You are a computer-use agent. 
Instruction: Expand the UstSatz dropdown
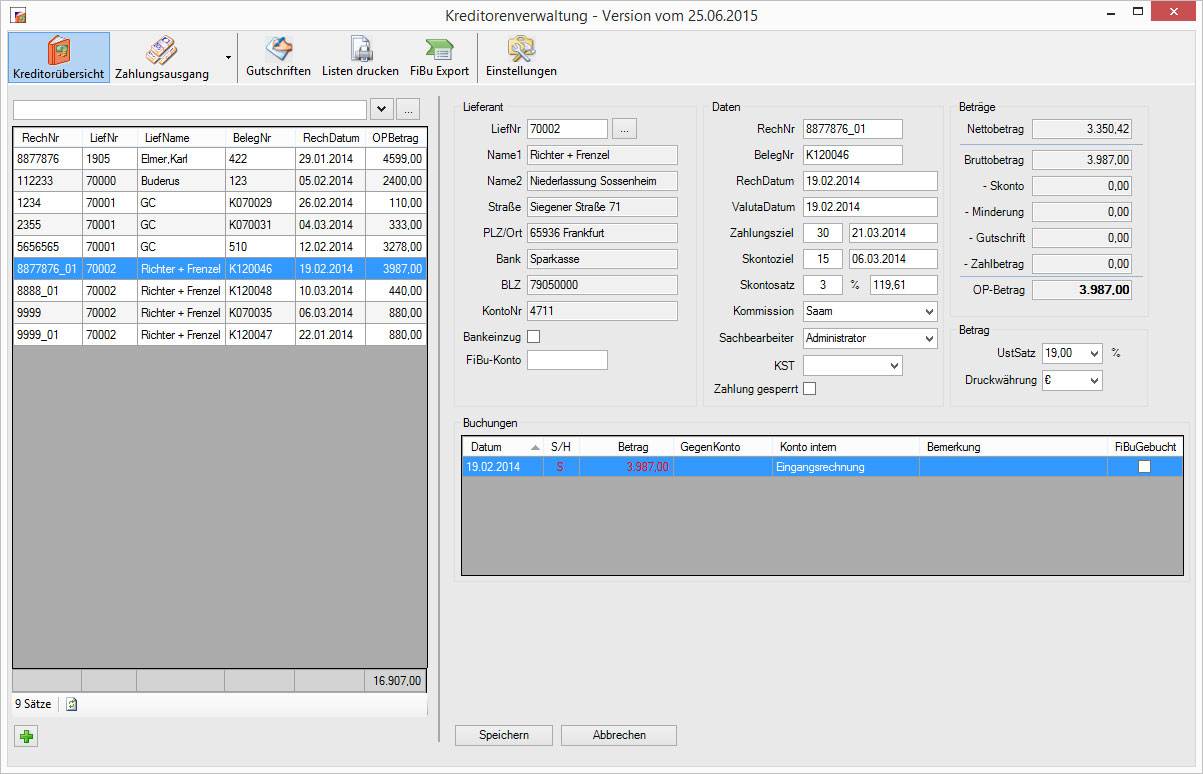pos(1093,354)
